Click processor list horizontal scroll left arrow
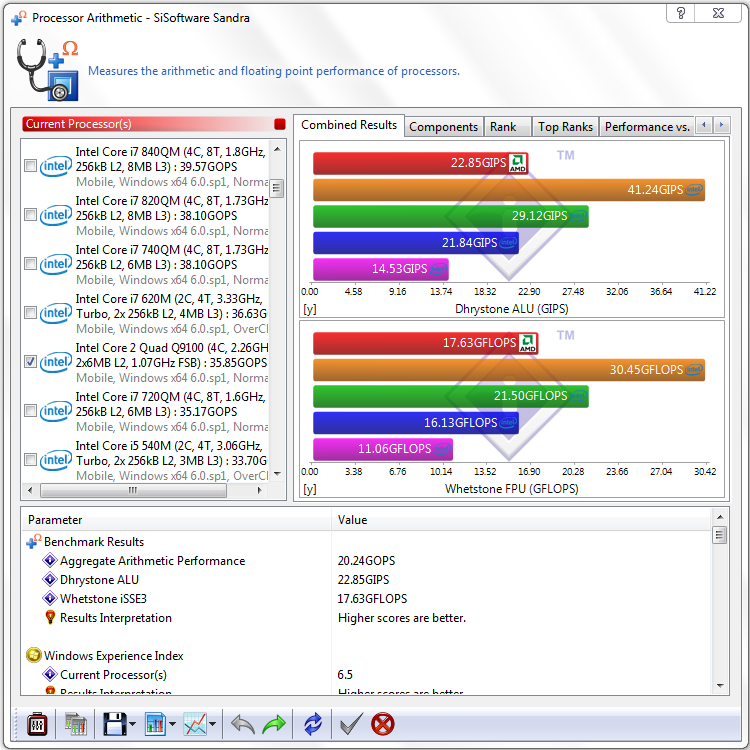Screen dimensions: 750x750 tap(31, 490)
